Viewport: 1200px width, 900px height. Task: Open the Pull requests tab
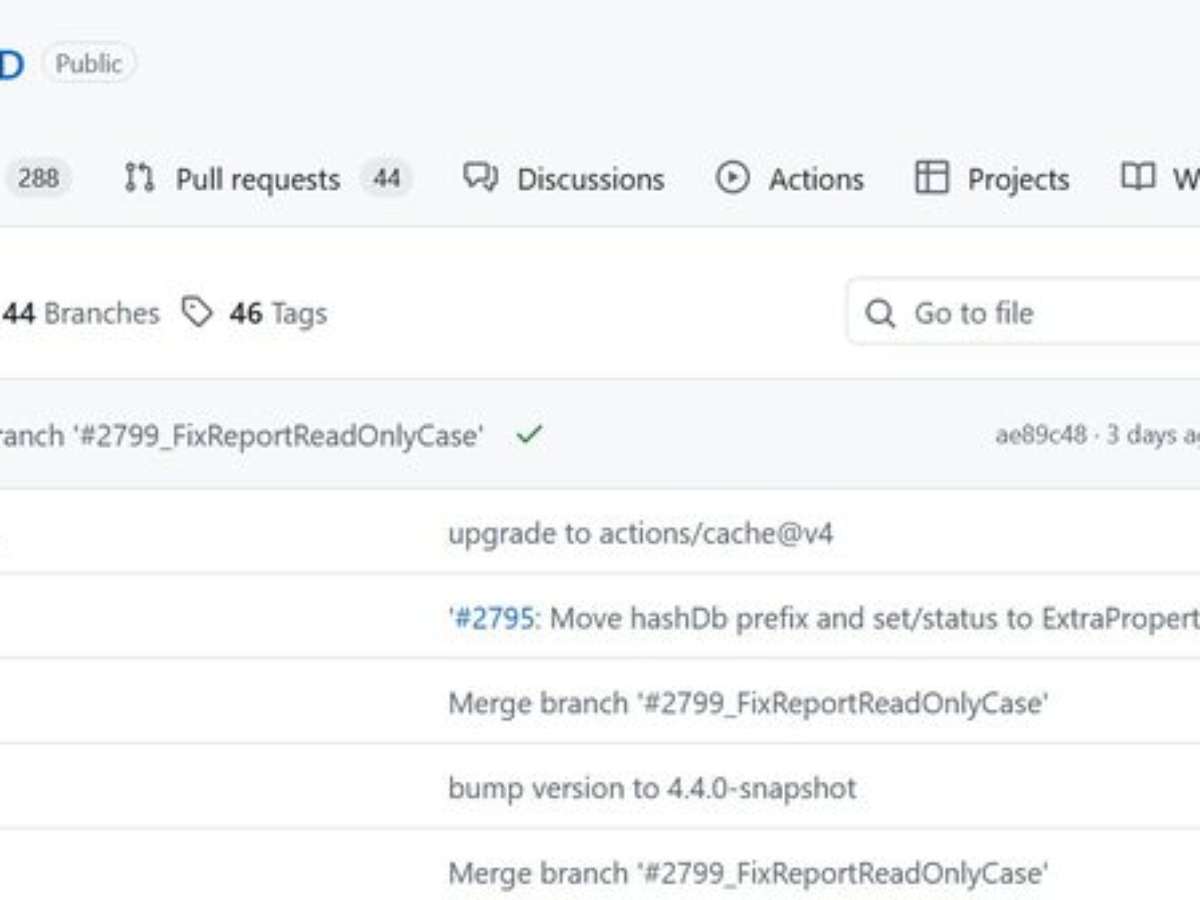coord(258,180)
